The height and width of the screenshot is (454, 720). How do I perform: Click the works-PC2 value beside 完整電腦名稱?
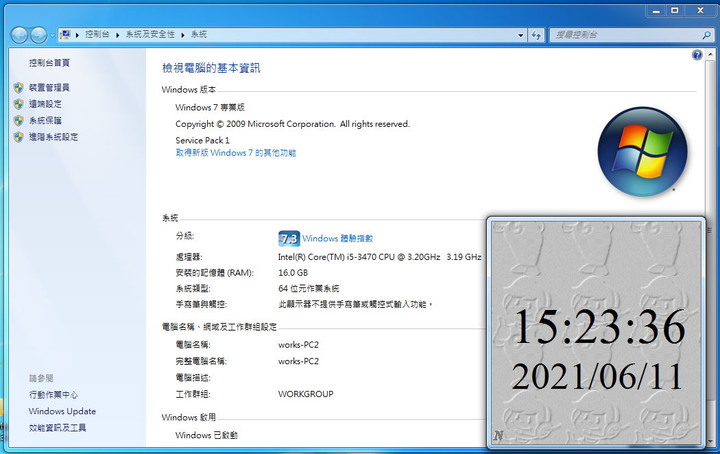[x=298, y=361]
